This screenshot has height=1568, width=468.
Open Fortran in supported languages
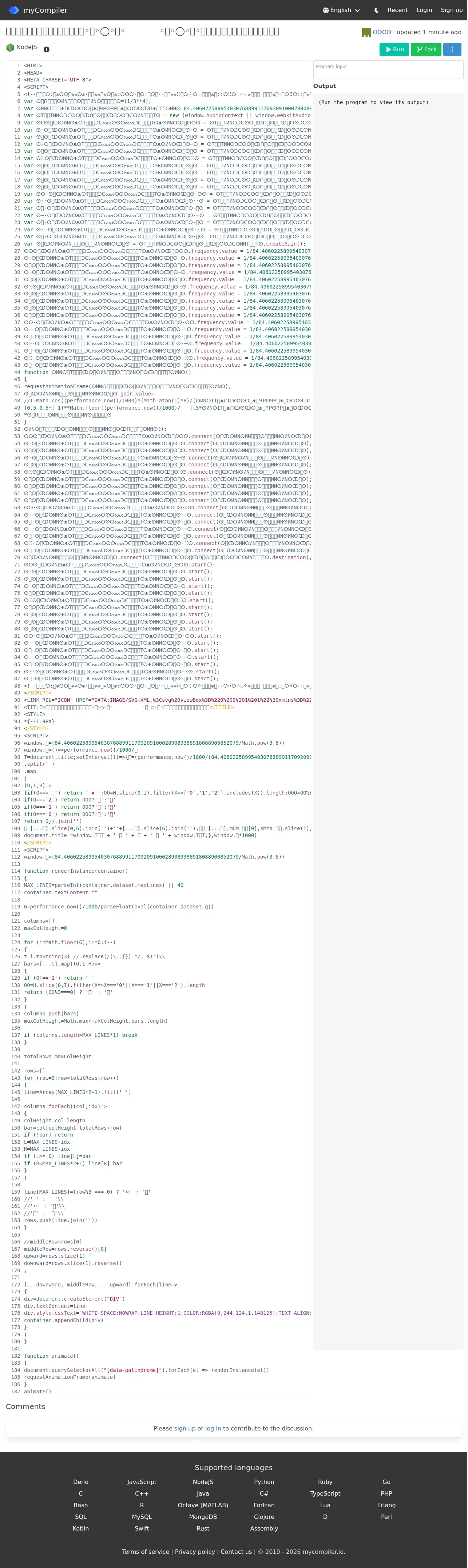coord(264,1505)
